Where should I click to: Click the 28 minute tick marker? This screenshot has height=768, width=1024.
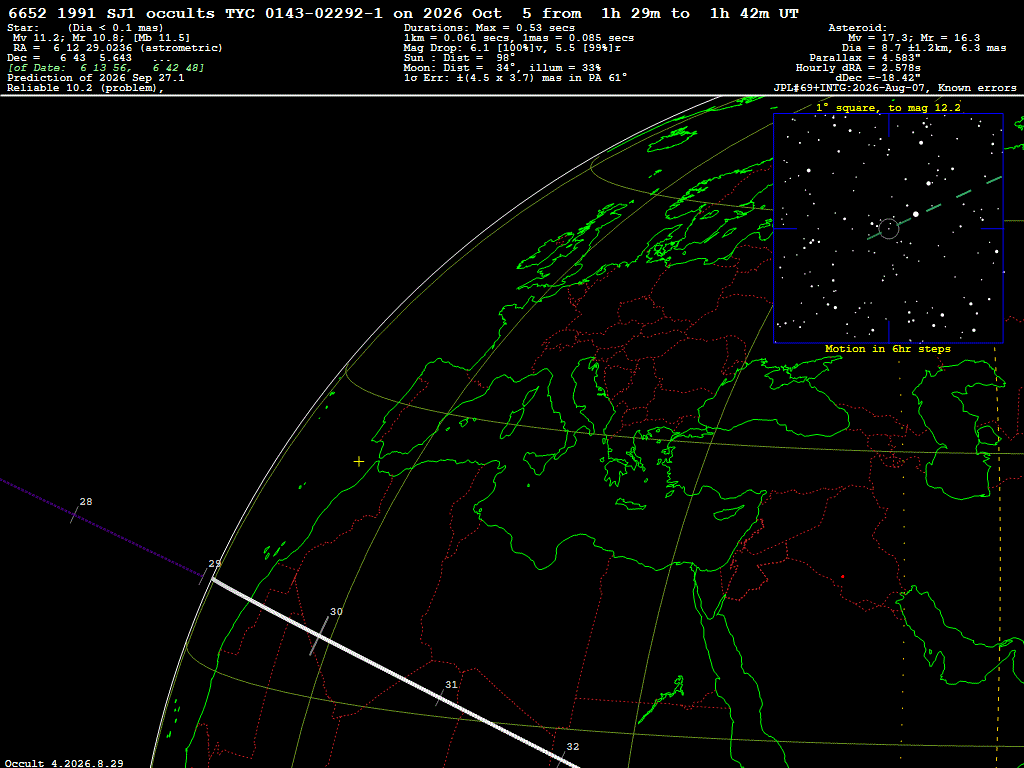click(x=74, y=515)
